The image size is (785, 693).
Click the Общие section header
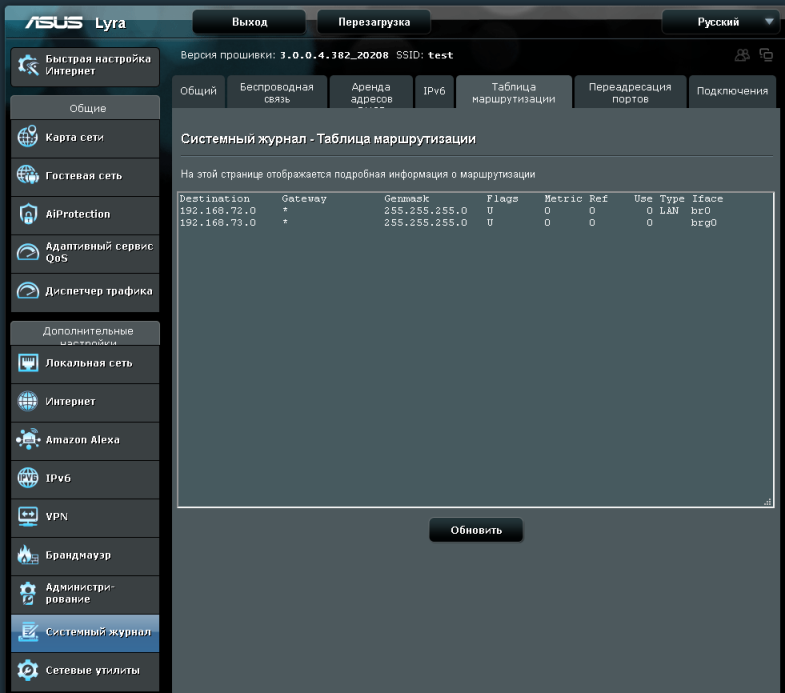click(x=85, y=108)
